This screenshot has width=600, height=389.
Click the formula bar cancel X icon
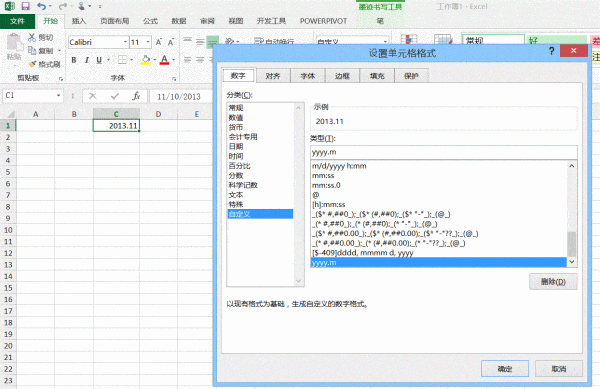93,96
